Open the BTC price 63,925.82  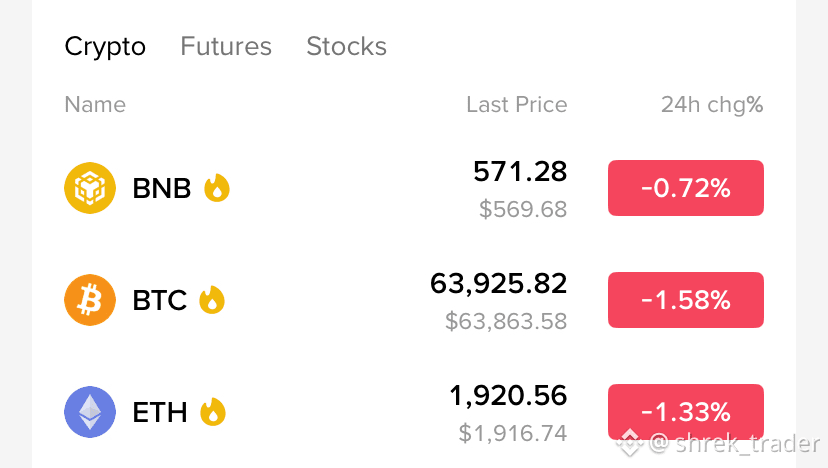pyautogui.click(x=498, y=284)
